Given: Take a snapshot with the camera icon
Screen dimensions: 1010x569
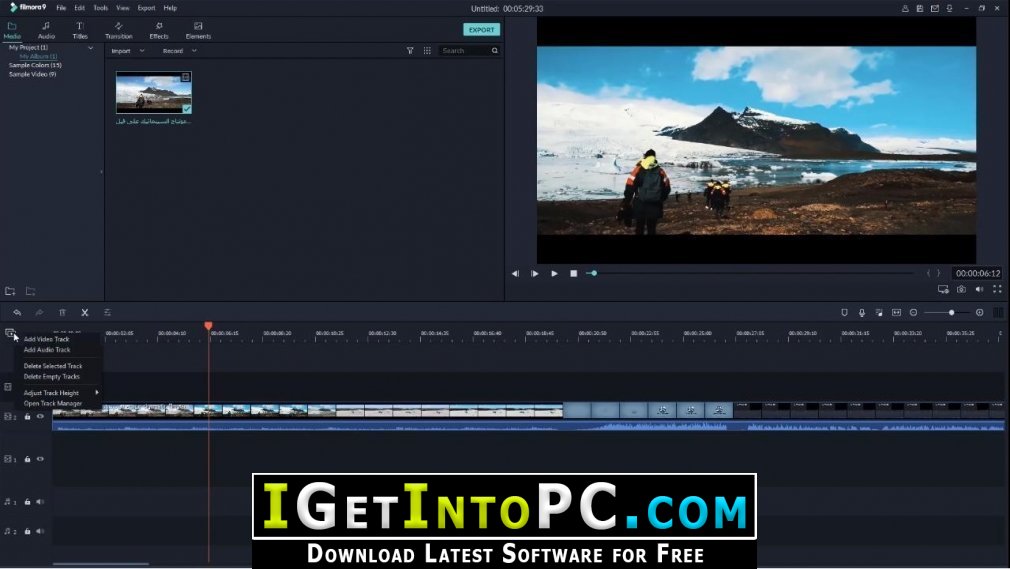Looking at the screenshot, I should (x=961, y=289).
